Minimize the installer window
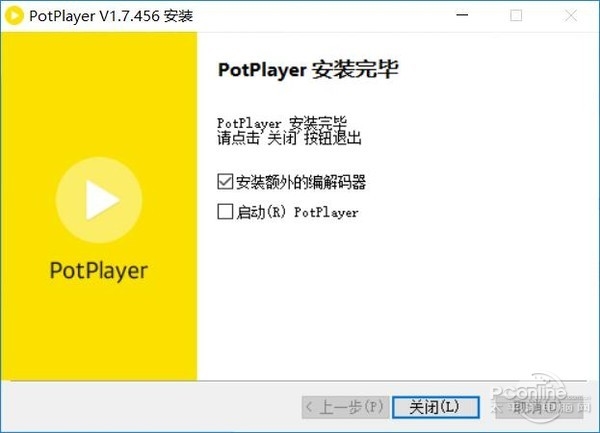Image resolution: width=600 pixels, height=433 pixels. pos(462,15)
